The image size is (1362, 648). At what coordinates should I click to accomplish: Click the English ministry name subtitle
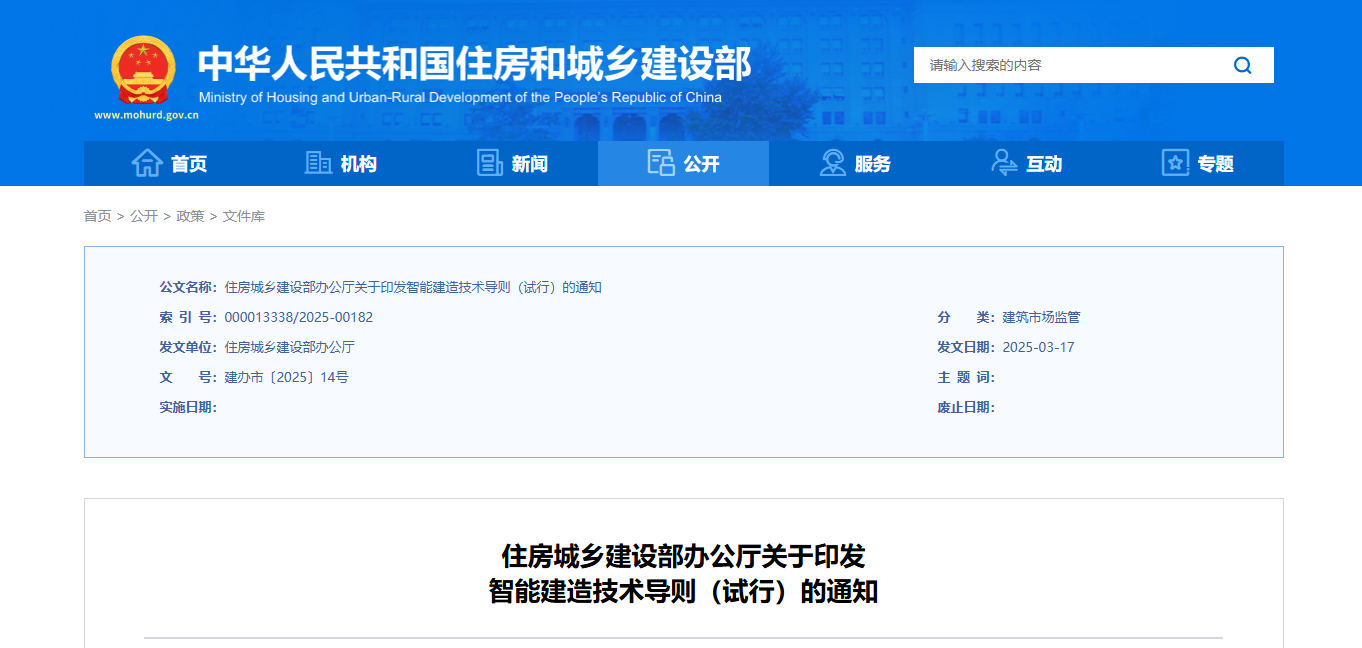tap(460, 97)
